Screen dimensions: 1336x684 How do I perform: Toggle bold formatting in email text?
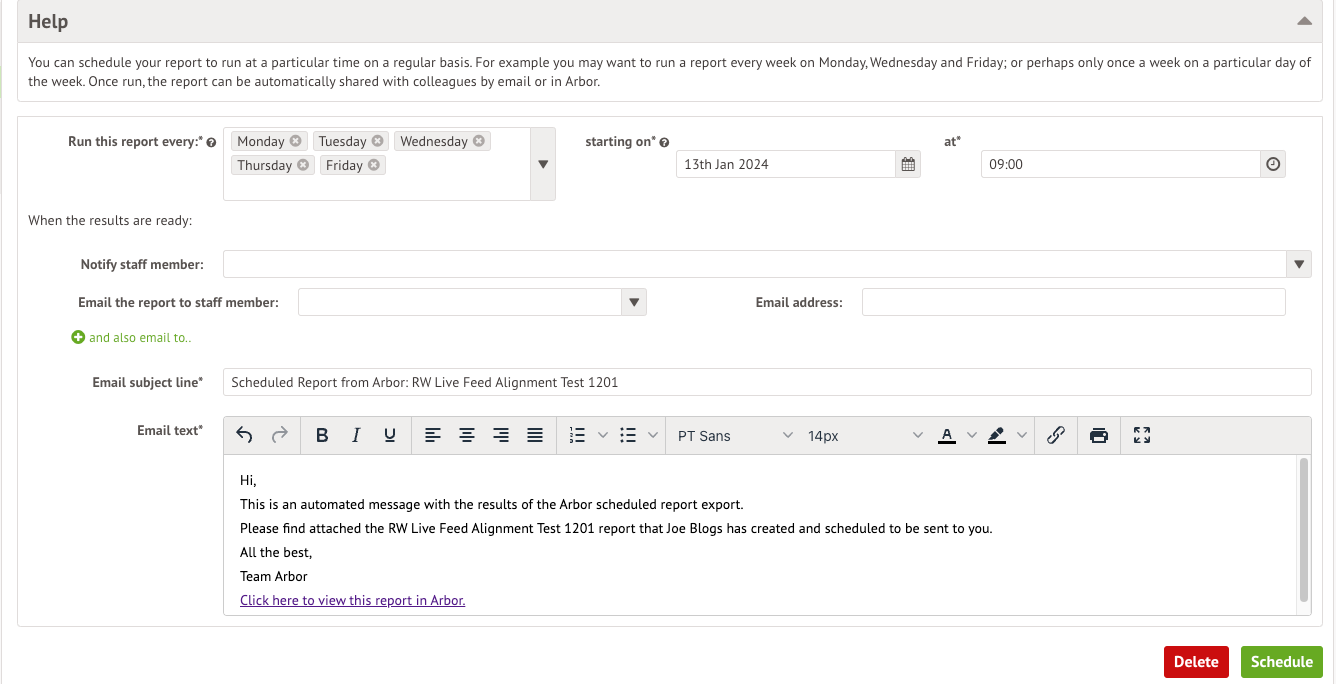pos(322,435)
